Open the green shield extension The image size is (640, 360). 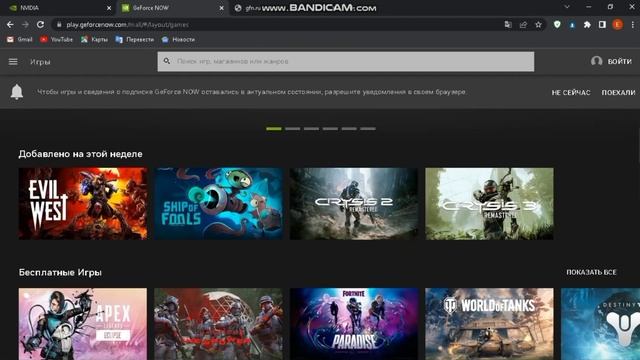click(557, 24)
